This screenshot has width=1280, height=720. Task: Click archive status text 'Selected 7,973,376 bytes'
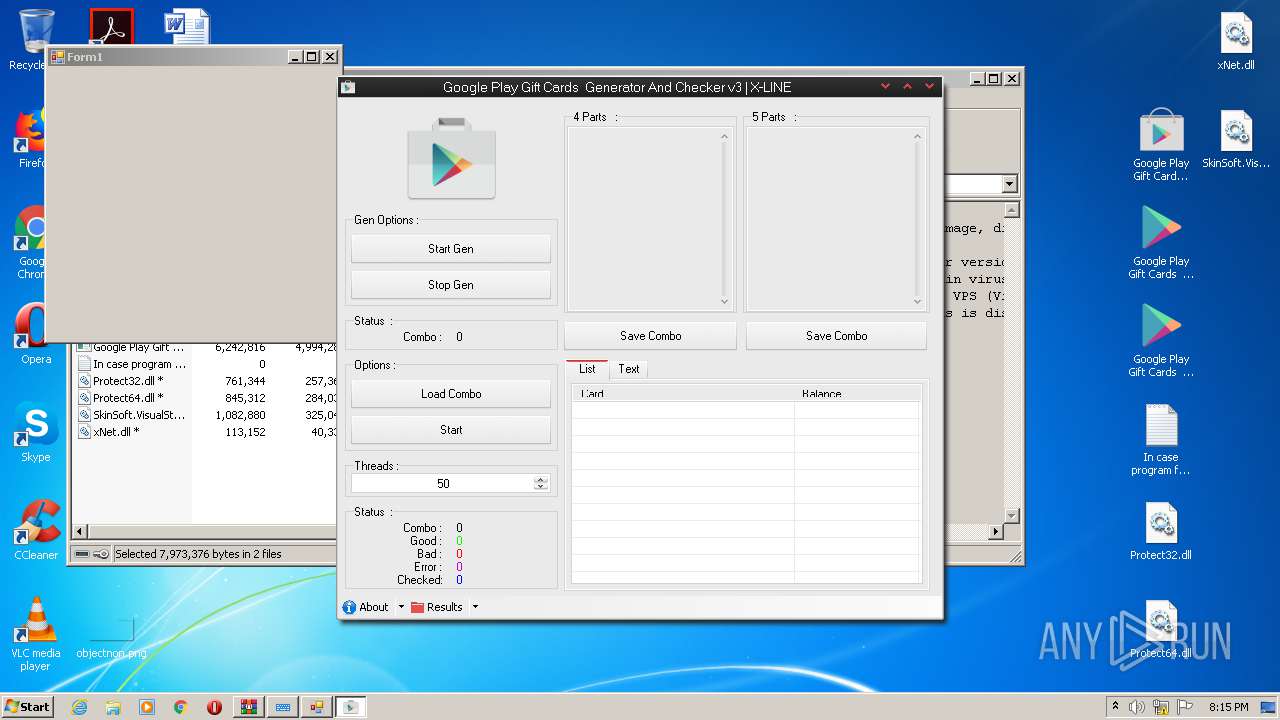198,554
